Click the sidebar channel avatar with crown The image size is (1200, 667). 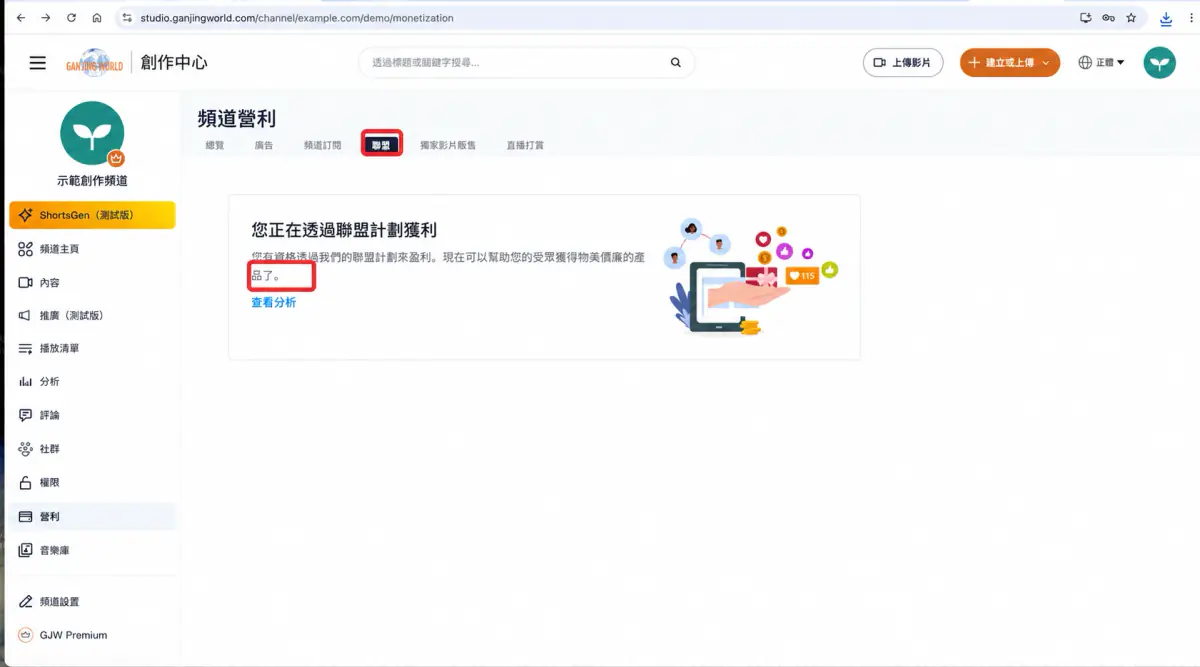click(x=92, y=133)
